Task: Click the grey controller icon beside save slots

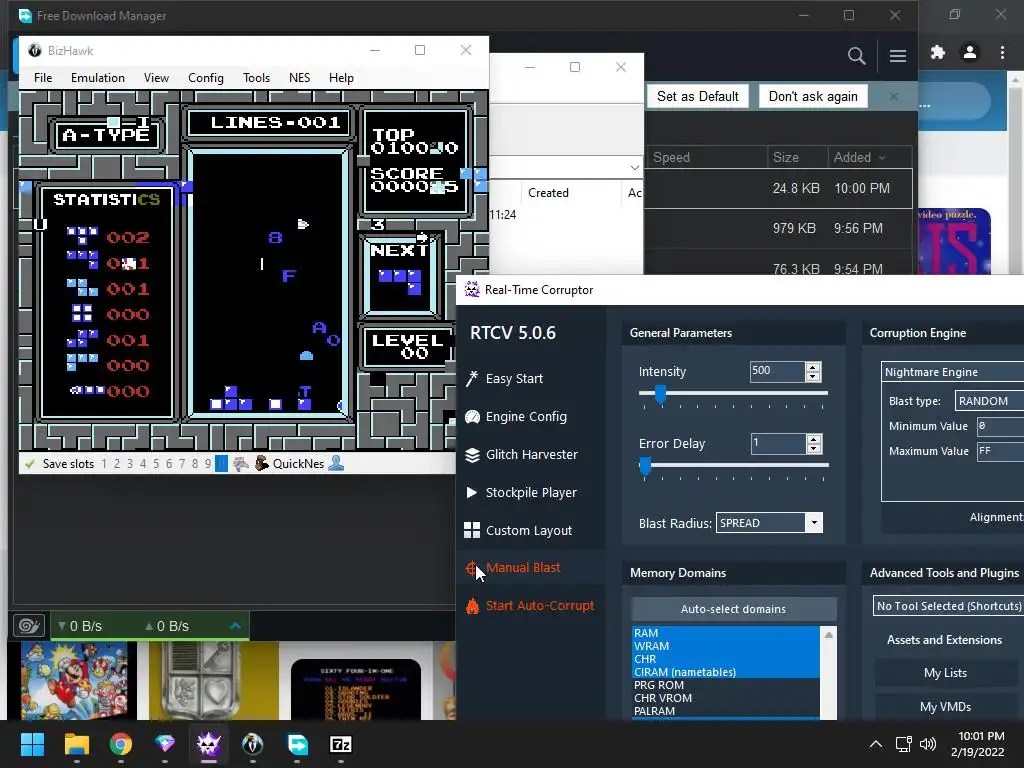Action: 241,464
